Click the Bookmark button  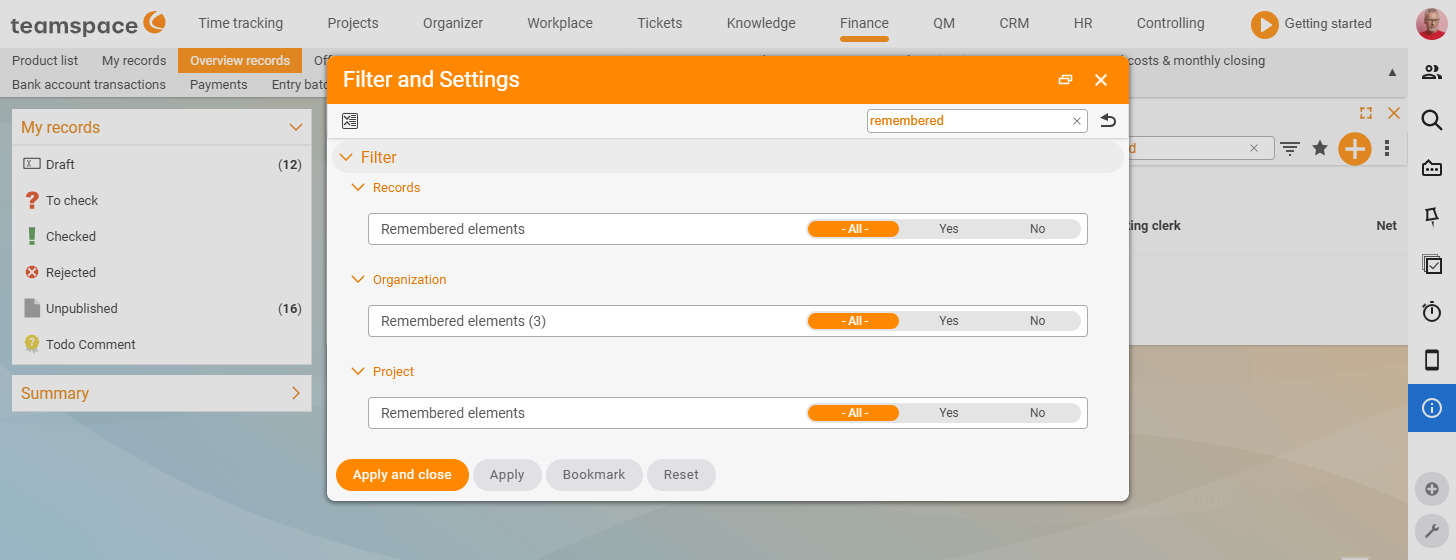tap(594, 475)
